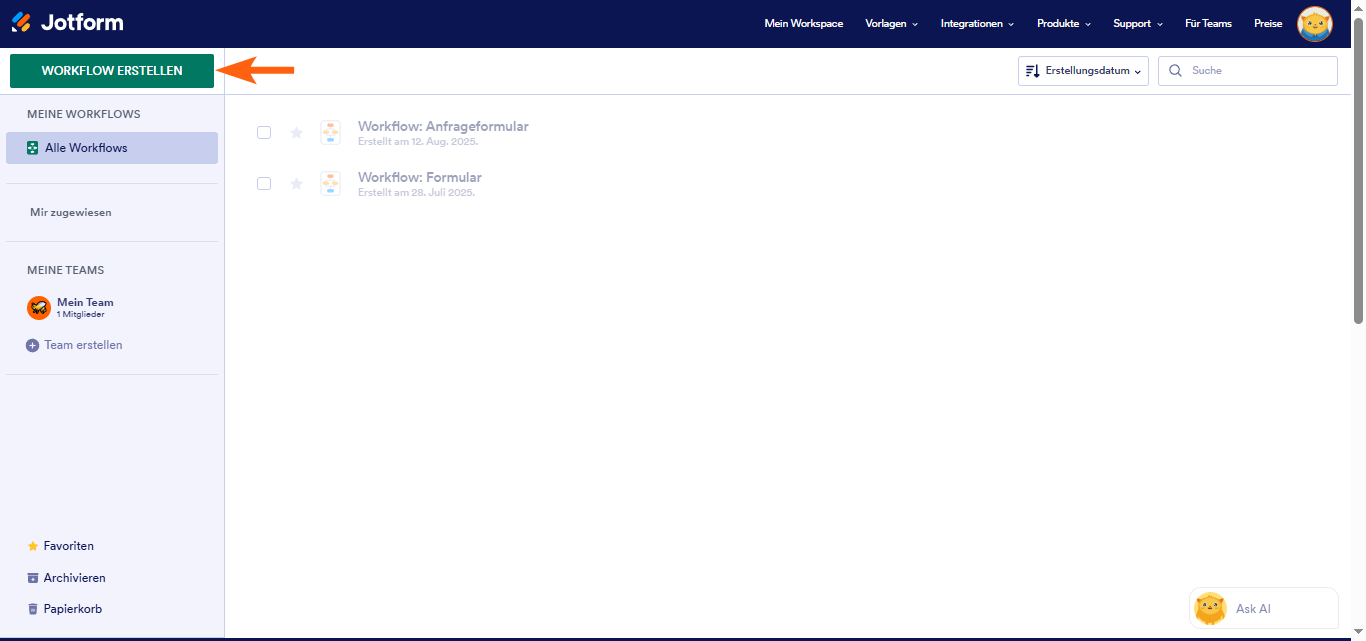This screenshot has width=1366, height=641.
Task: Show workflows under Mir zugewiesen
Action: 71,213
